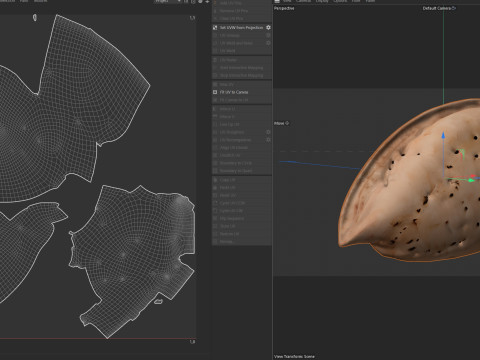Choose the Copy UV command
The image size is (480, 360).
228,180
